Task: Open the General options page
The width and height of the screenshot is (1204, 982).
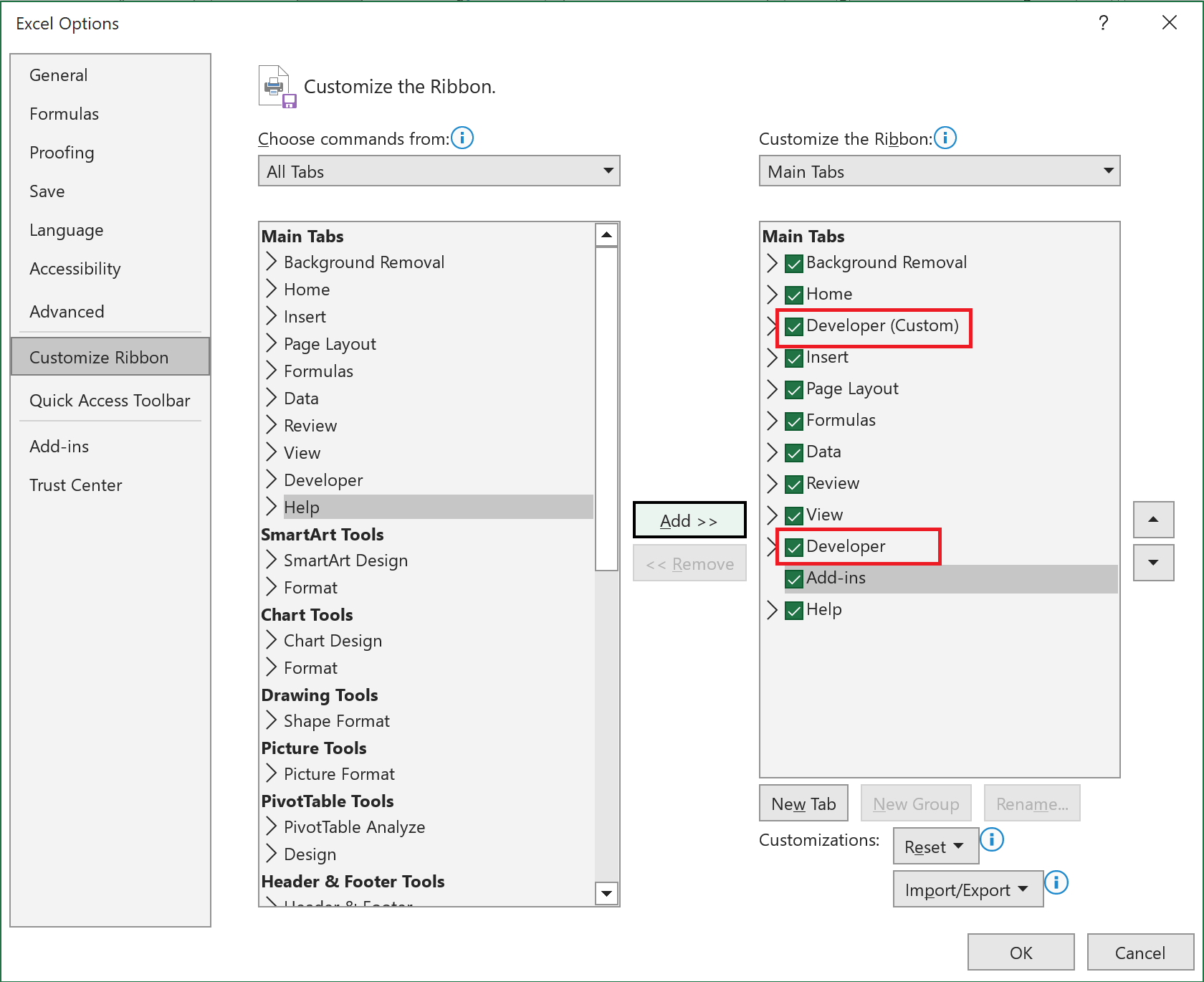Action: (59, 75)
